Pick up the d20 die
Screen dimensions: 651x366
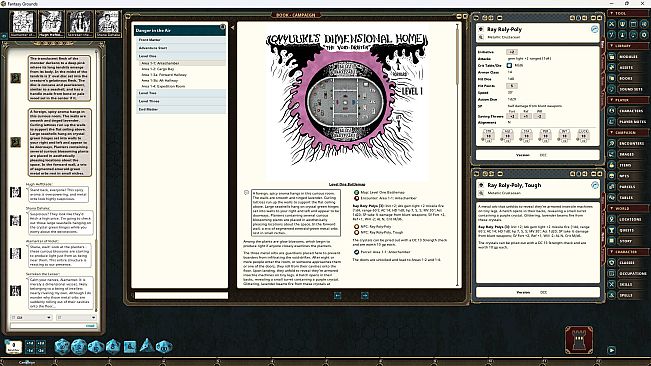click(62, 346)
